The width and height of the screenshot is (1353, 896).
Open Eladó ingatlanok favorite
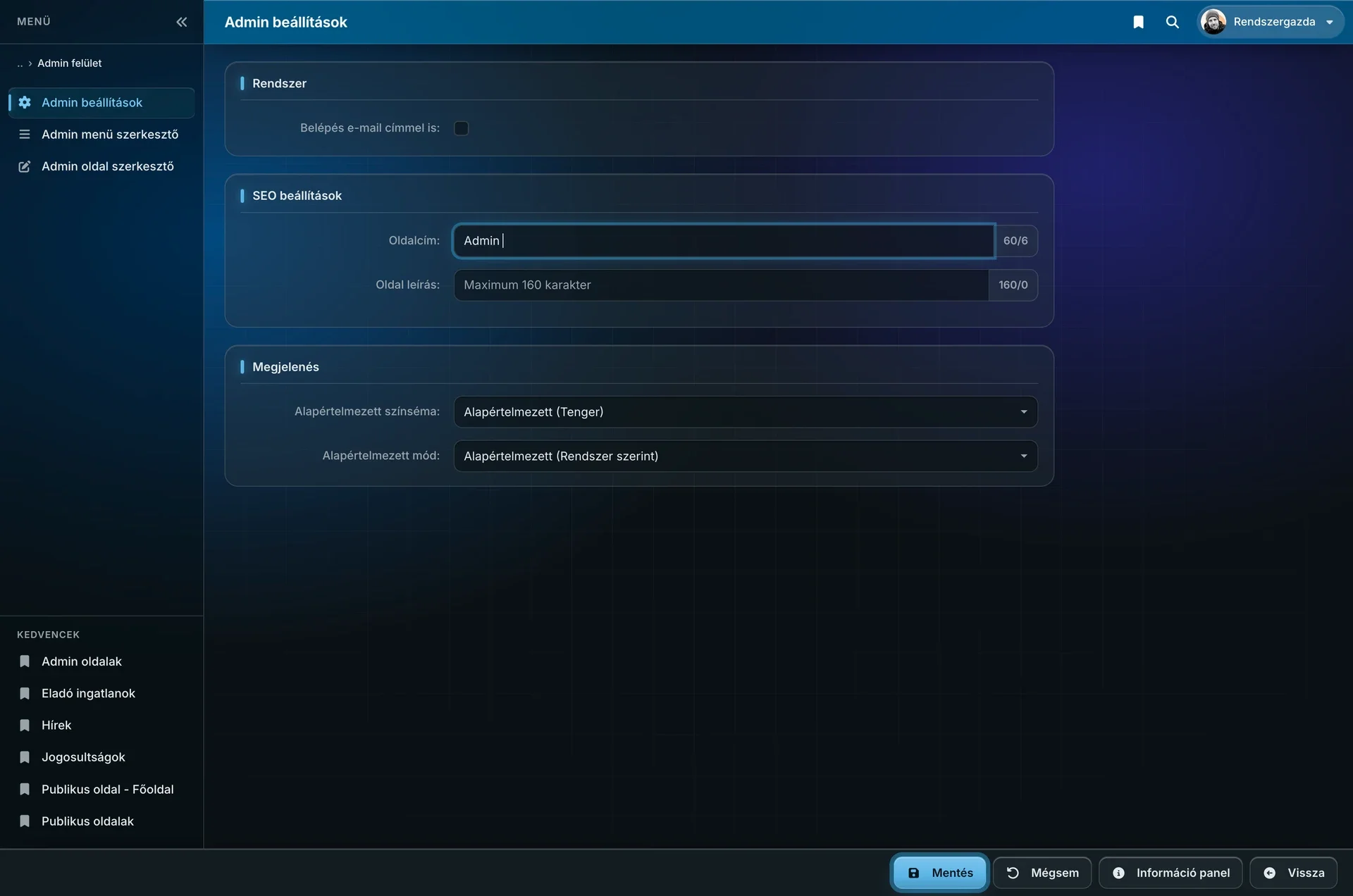101,694
